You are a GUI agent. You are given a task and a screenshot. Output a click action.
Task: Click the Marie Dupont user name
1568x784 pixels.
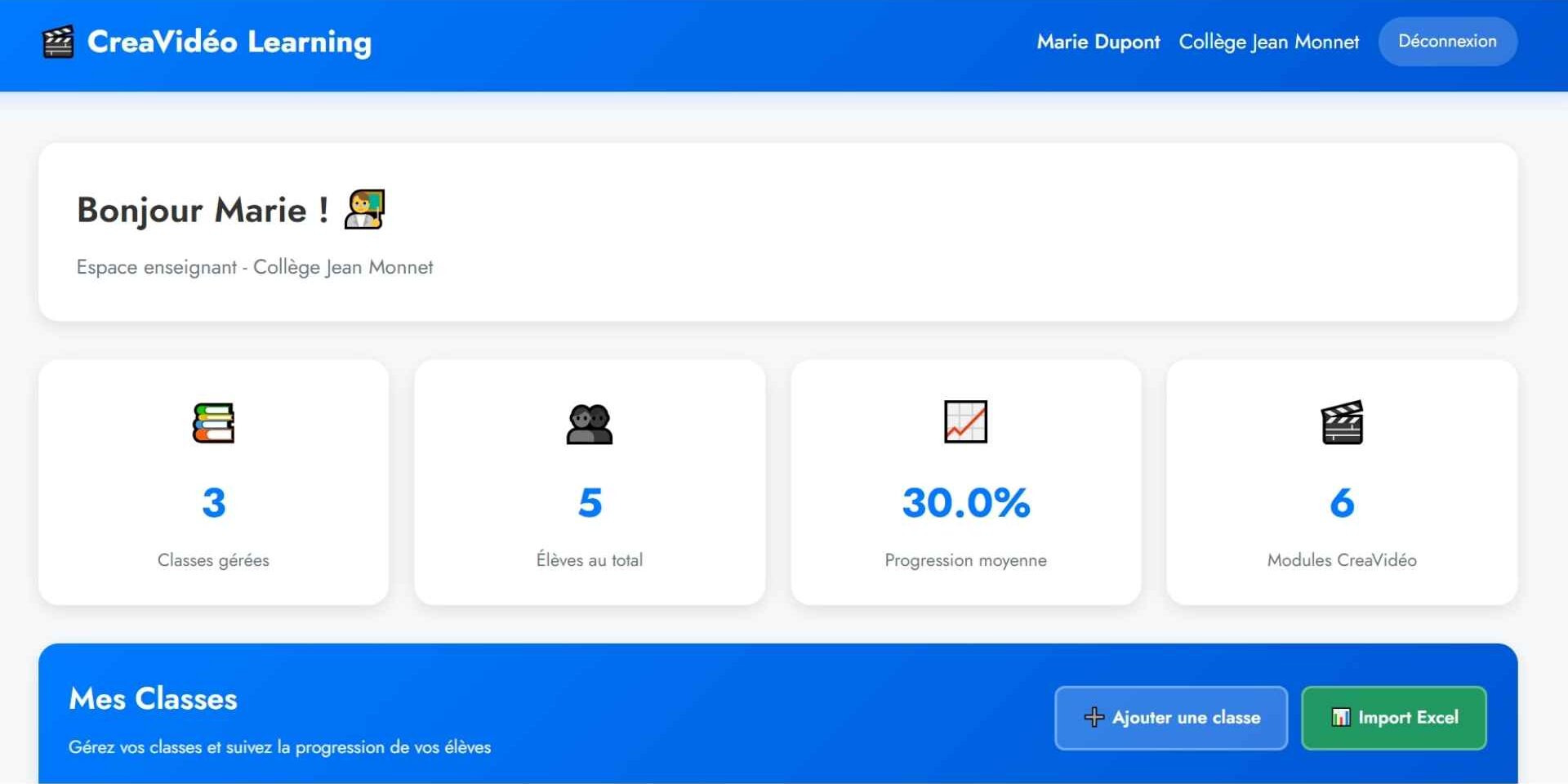(1098, 42)
